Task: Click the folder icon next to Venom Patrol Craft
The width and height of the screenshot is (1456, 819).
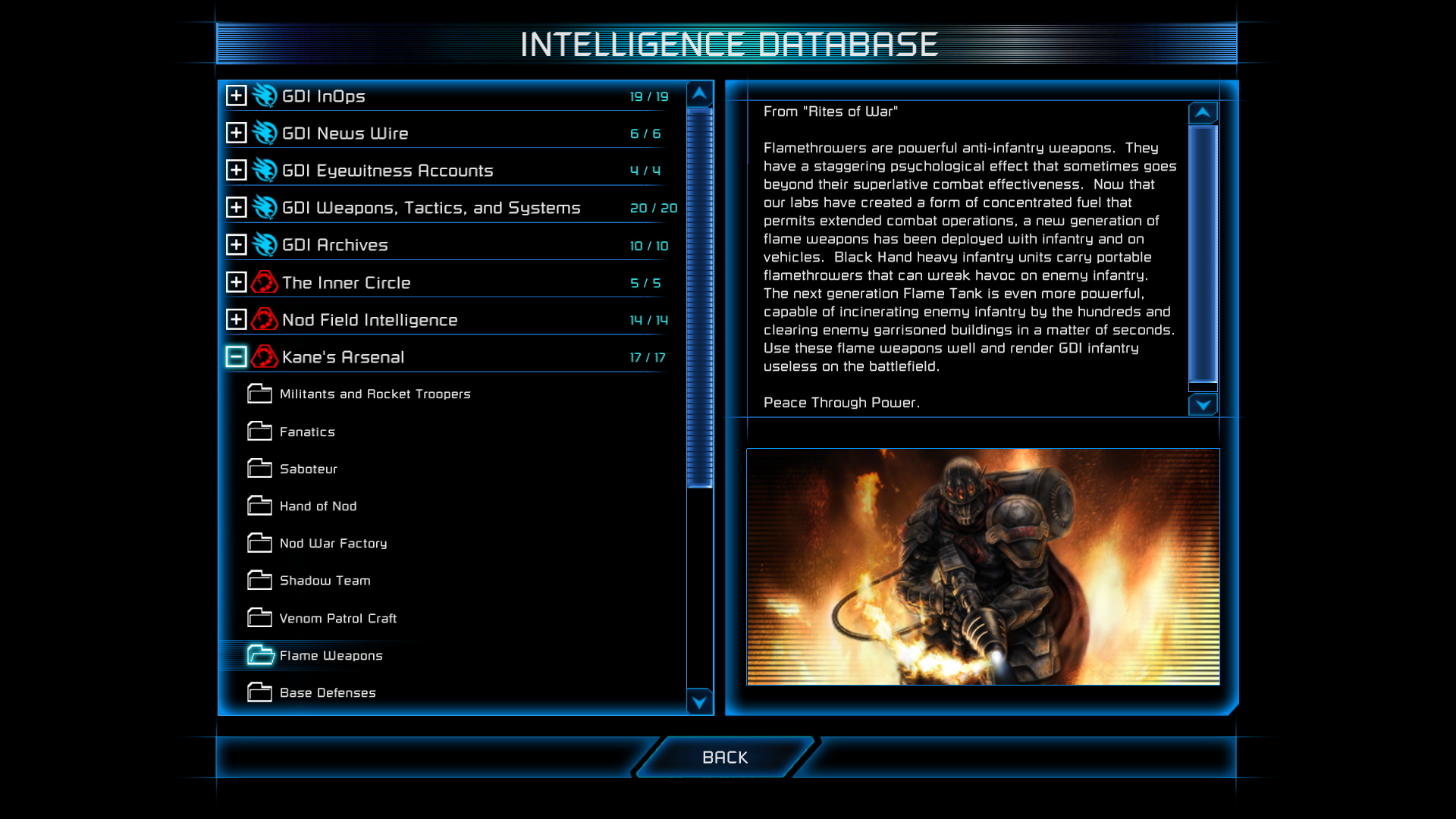Action: 259,618
